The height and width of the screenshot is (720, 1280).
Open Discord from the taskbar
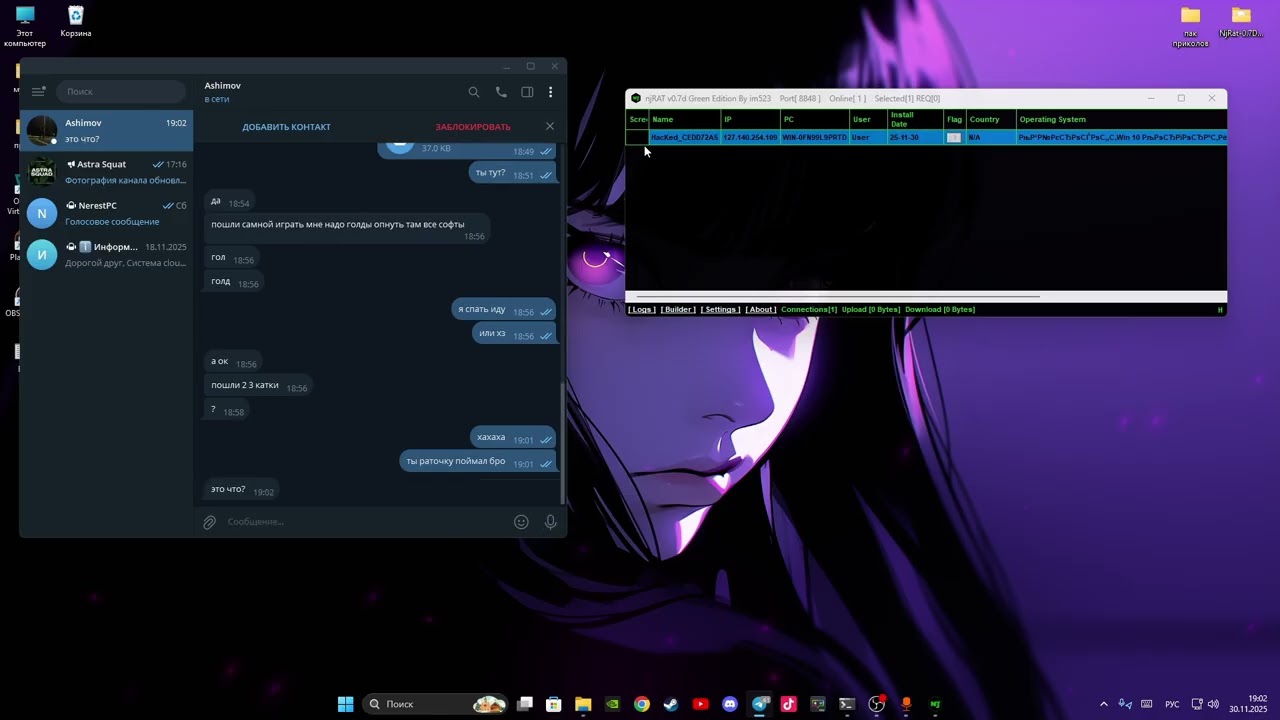point(730,704)
